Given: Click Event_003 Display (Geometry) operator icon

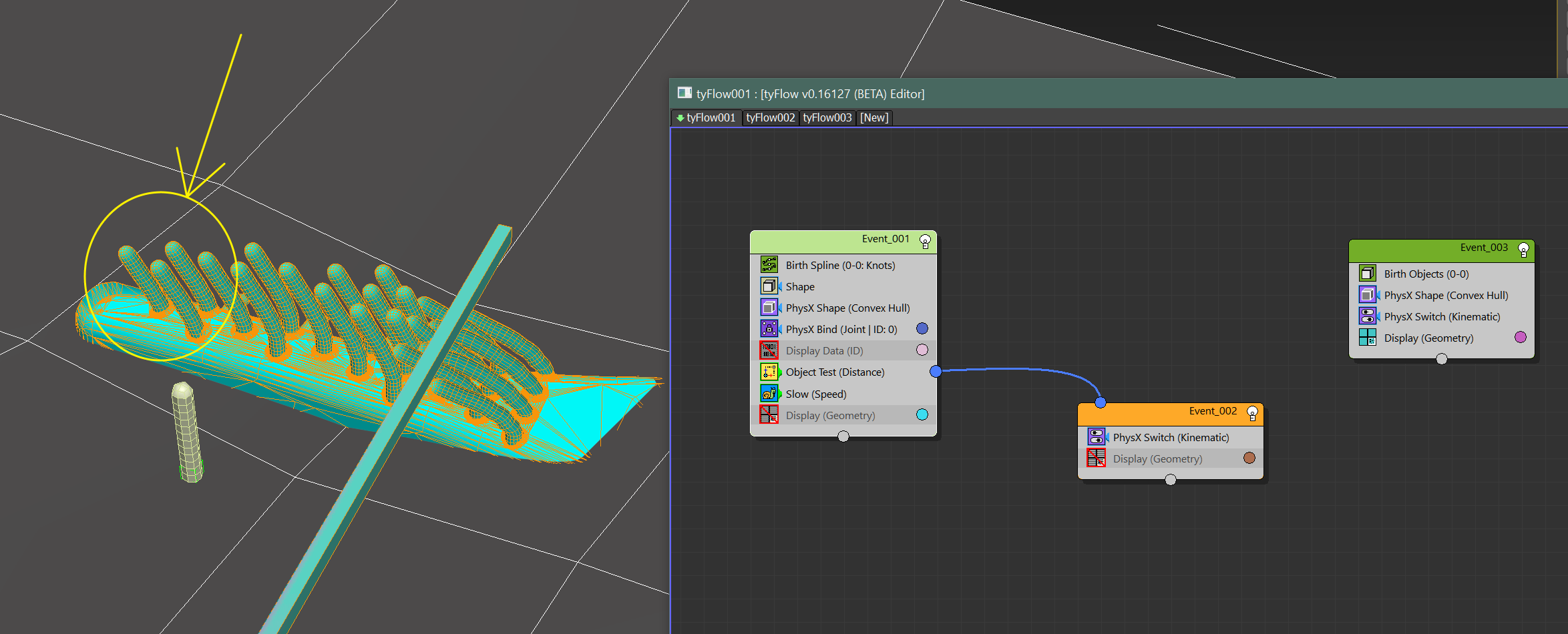Looking at the screenshot, I should (1367, 338).
